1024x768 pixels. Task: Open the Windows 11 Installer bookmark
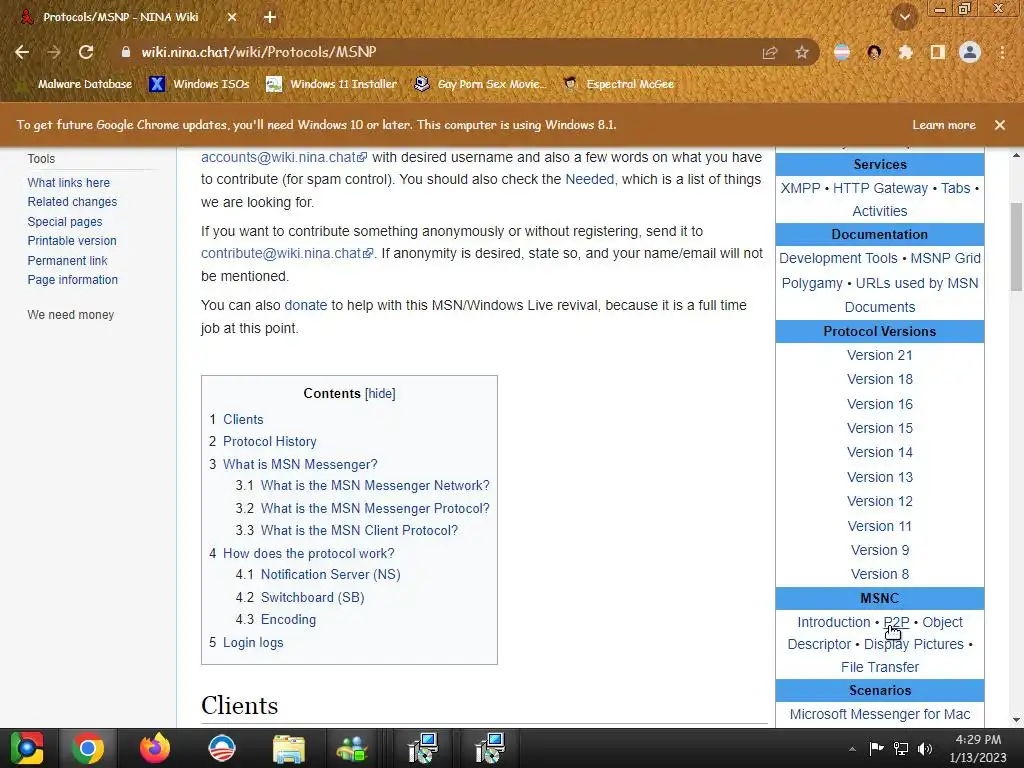pos(332,84)
